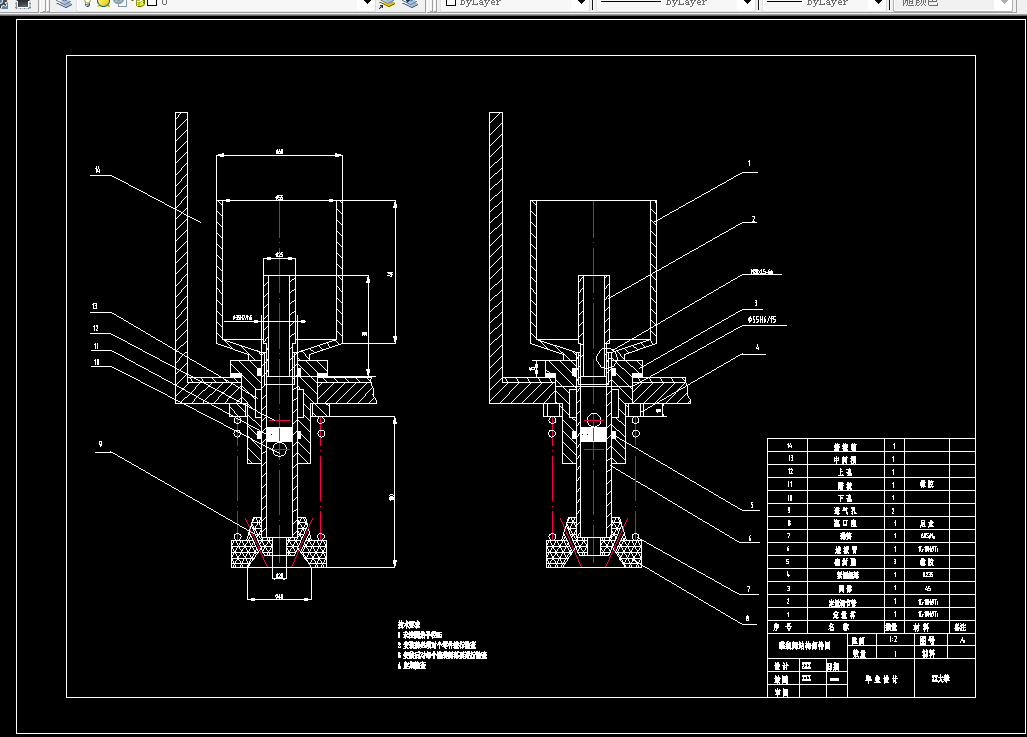The width and height of the screenshot is (1027, 737).
Task: Select balloon number 11 label
Action: (96, 346)
